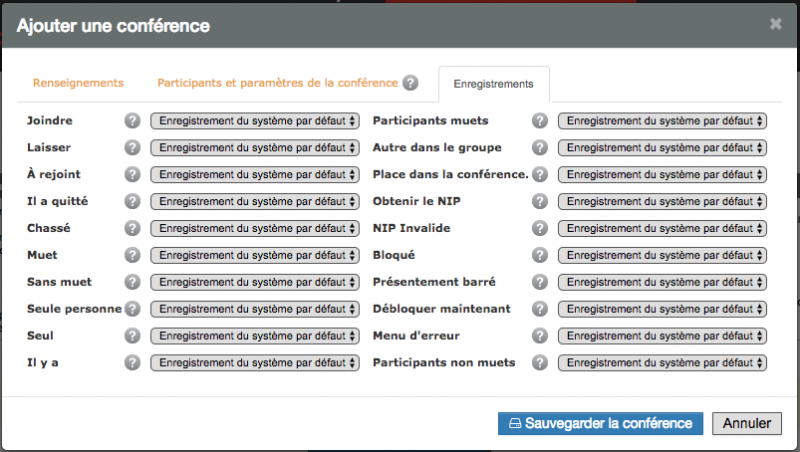Expand the Autre dans le groupe dropdown
The height and width of the screenshot is (452, 800).
[x=662, y=148]
